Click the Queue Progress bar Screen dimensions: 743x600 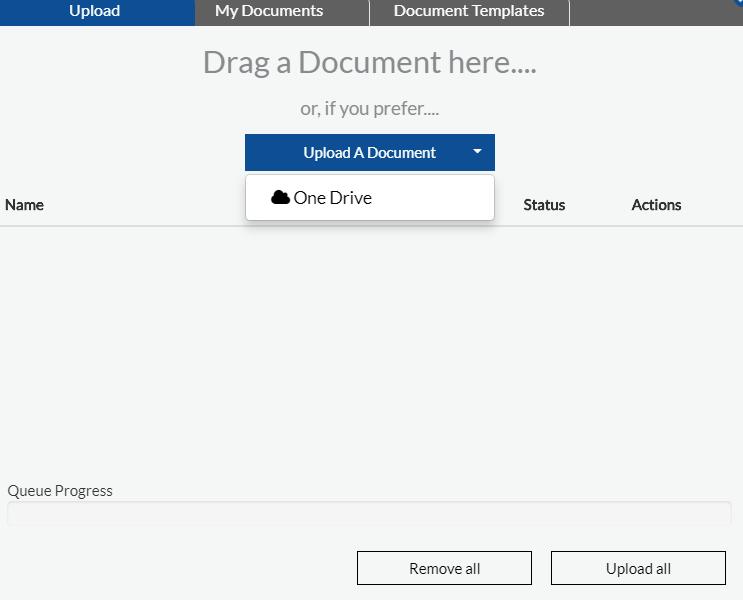(x=369, y=513)
